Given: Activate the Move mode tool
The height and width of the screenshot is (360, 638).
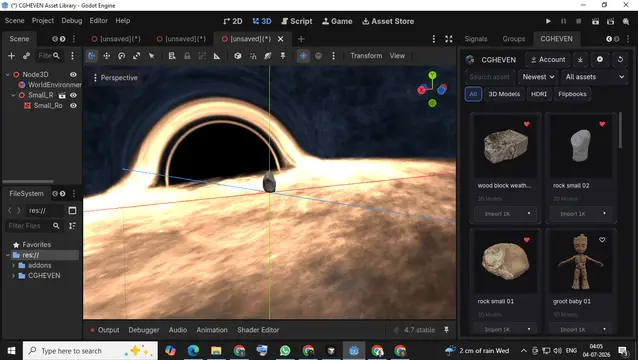Looking at the screenshot, I should (107, 56).
